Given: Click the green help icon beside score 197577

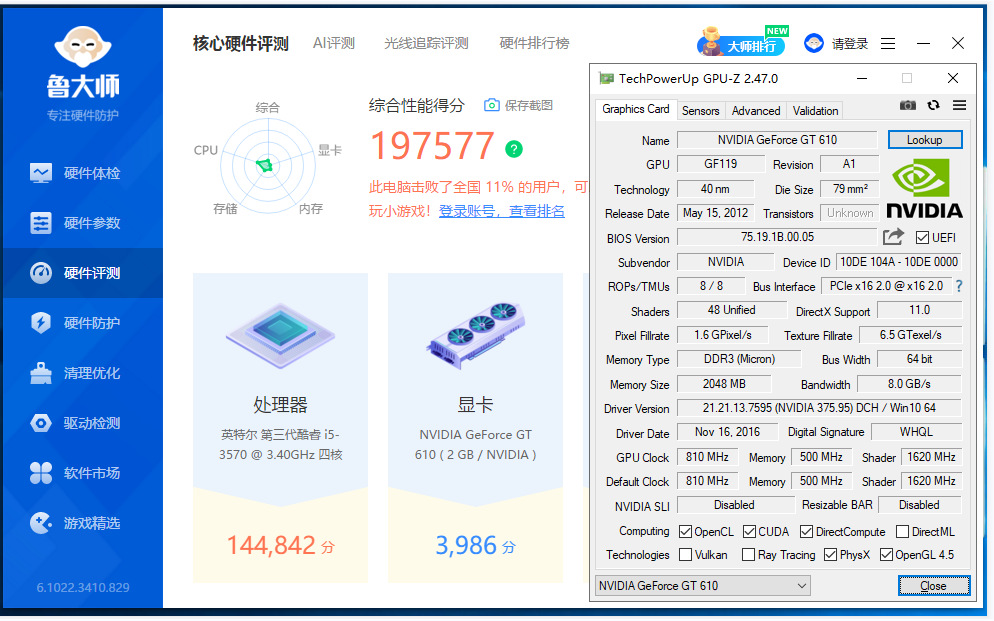Looking at the screenshot, I should pyautogui.click(x=514, y=149).
